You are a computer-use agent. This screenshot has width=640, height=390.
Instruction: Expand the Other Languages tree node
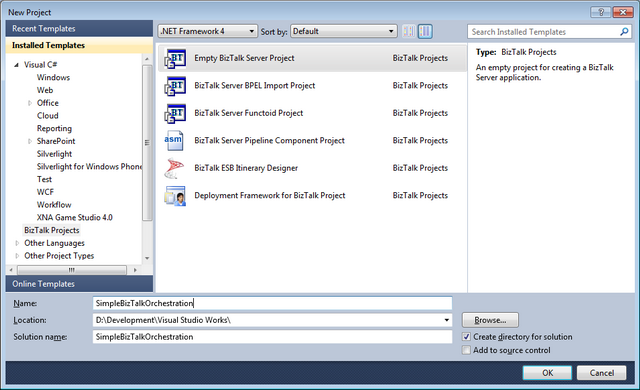(x=17, y=243)
